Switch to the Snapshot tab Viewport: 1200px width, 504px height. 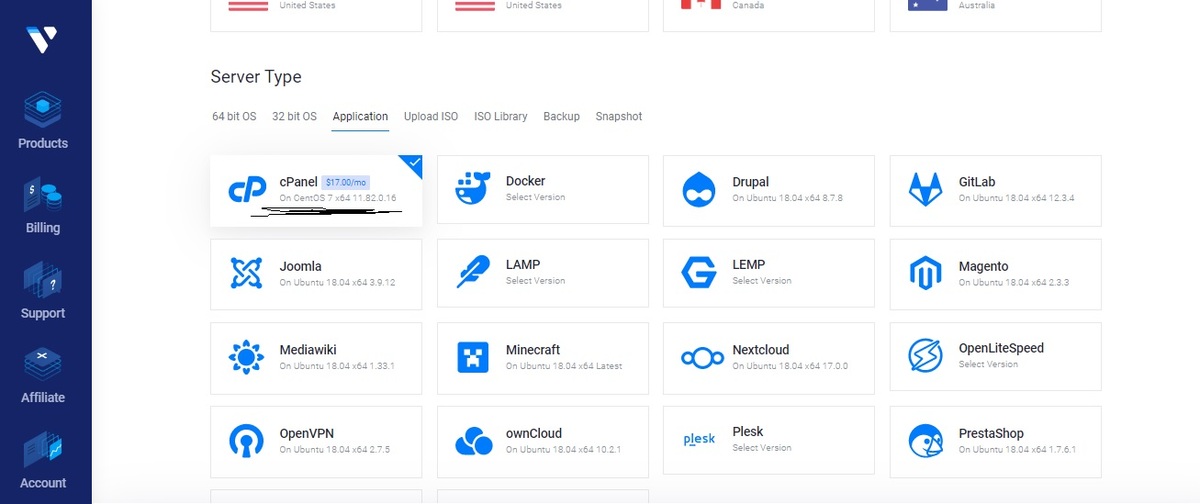[x=619, y=117]
